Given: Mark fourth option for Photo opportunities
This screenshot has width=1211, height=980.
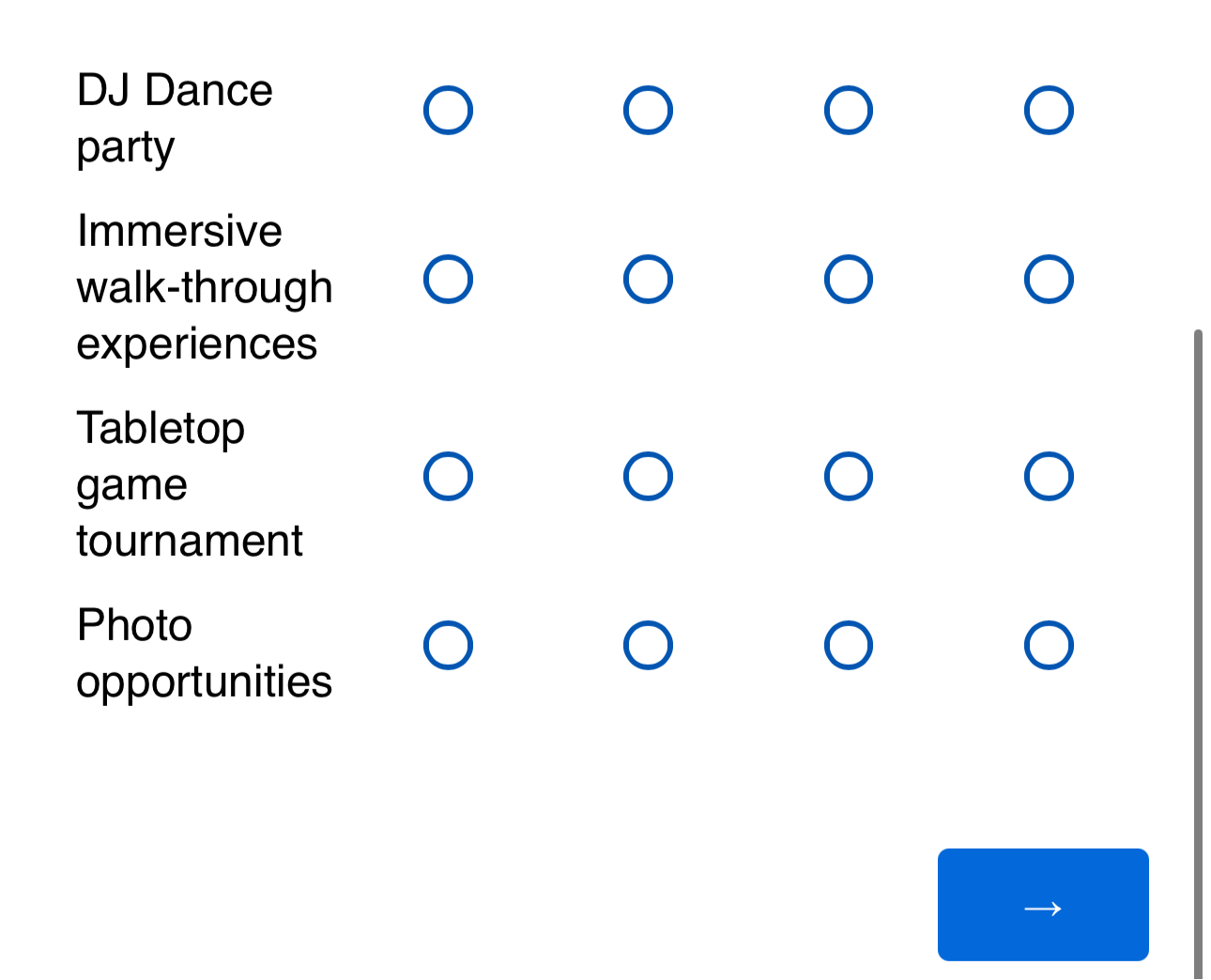Looking at the screenshot, I should pos(1049,645).
